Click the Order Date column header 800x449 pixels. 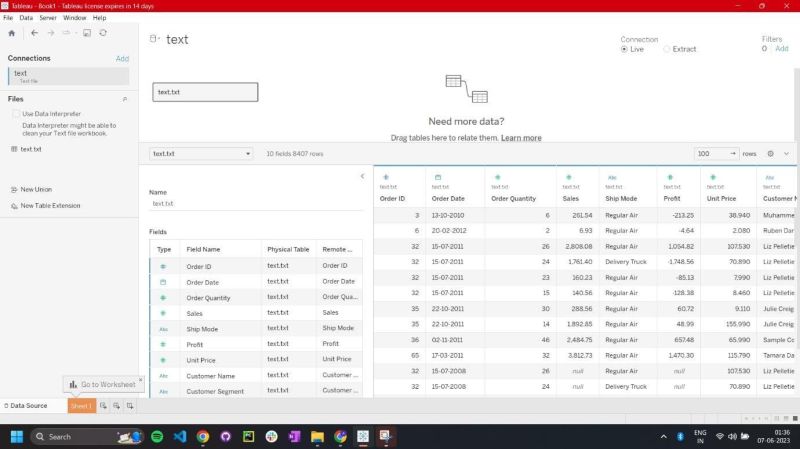448,198
